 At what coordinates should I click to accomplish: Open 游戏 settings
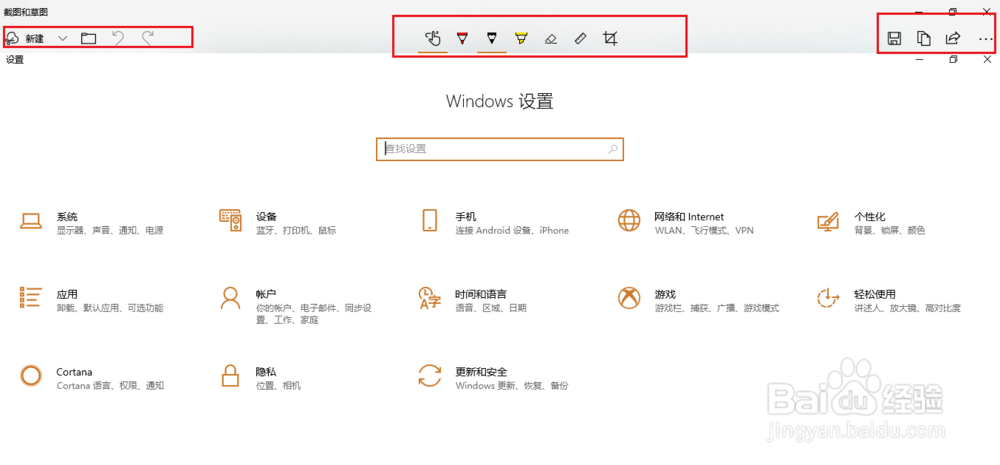[x=698, y=300]
